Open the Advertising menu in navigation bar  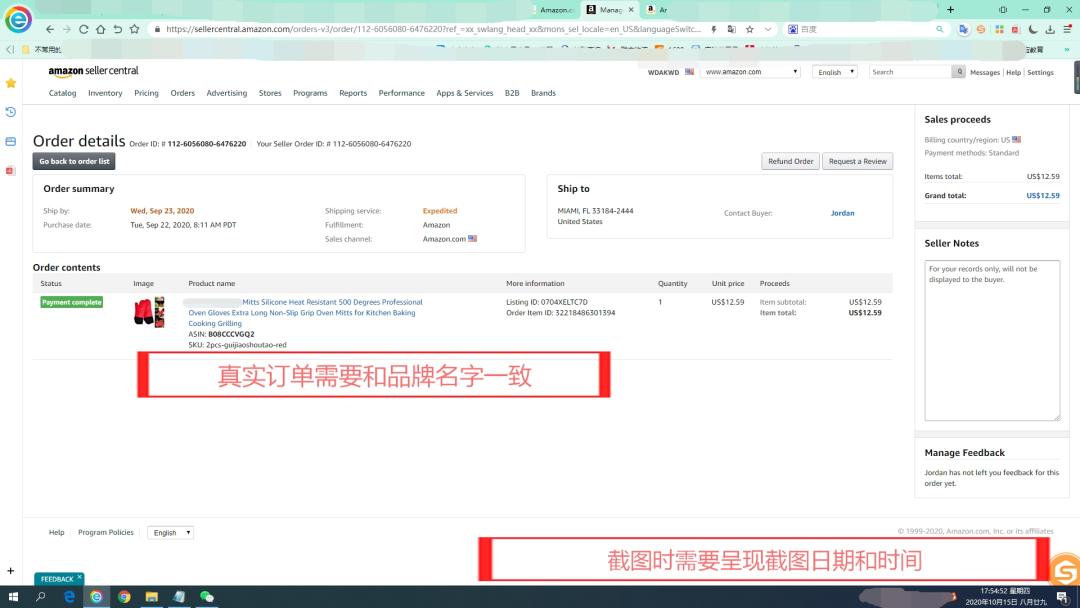tap(227, 93)
